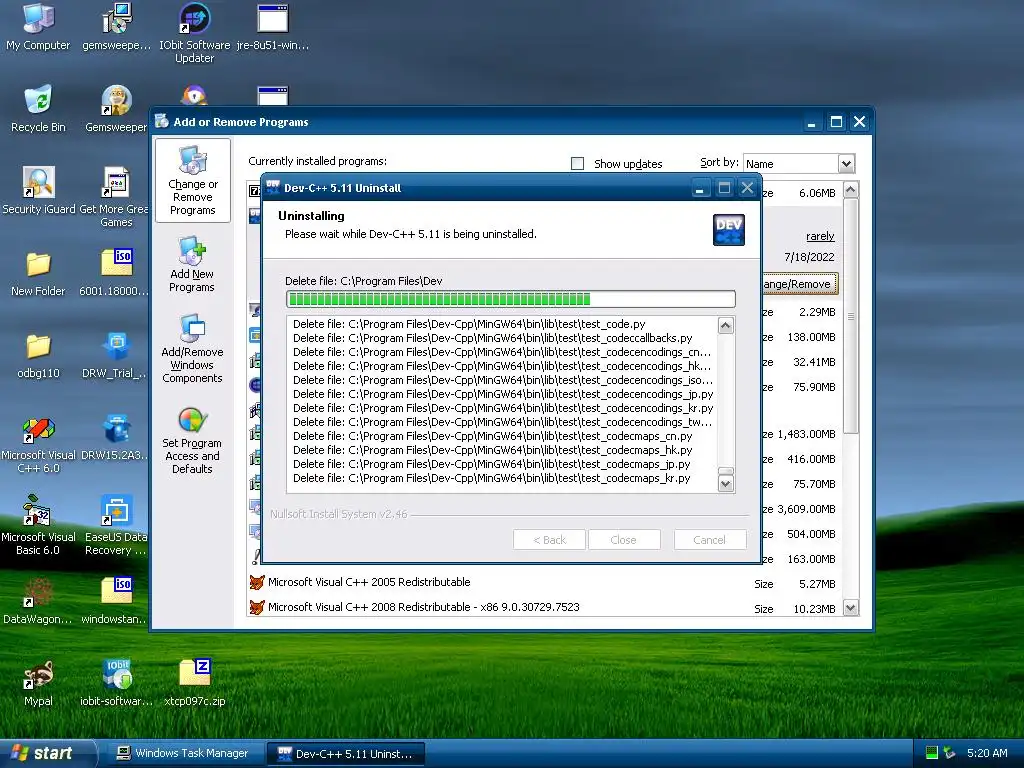Click the 'rarely' usage link

[x=820, y=236]
